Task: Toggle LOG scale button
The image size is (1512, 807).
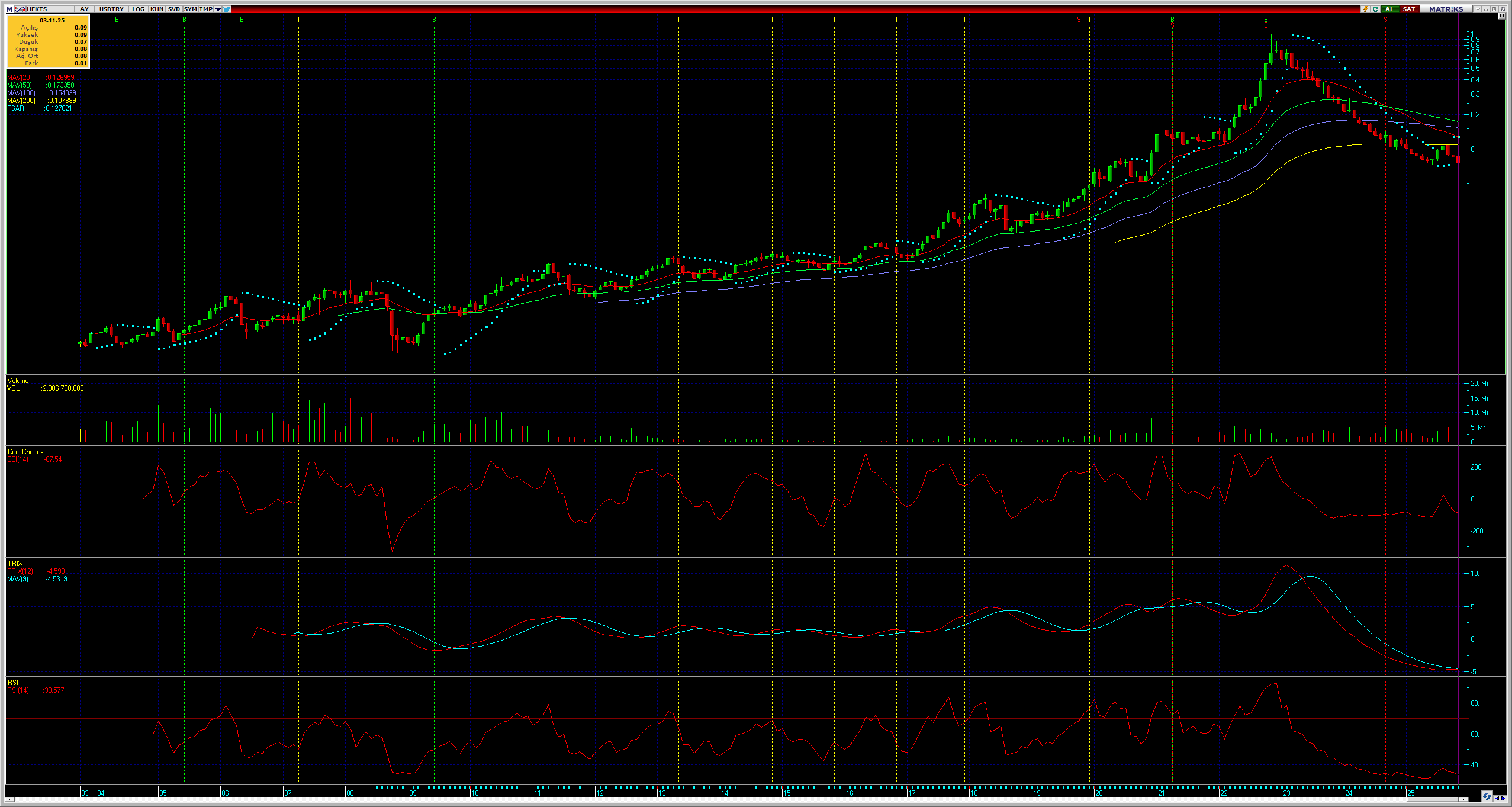Action: click(x=138, y=9)
